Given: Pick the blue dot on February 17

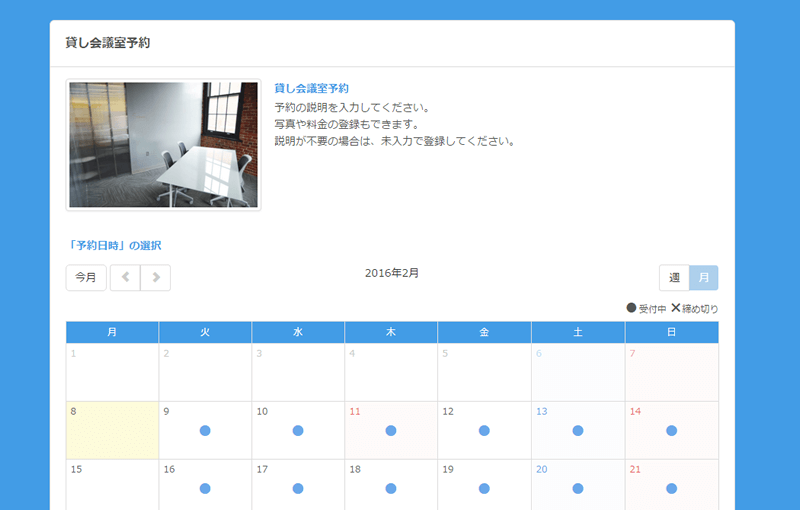Looking at the screenshot, I should [298, 488].
